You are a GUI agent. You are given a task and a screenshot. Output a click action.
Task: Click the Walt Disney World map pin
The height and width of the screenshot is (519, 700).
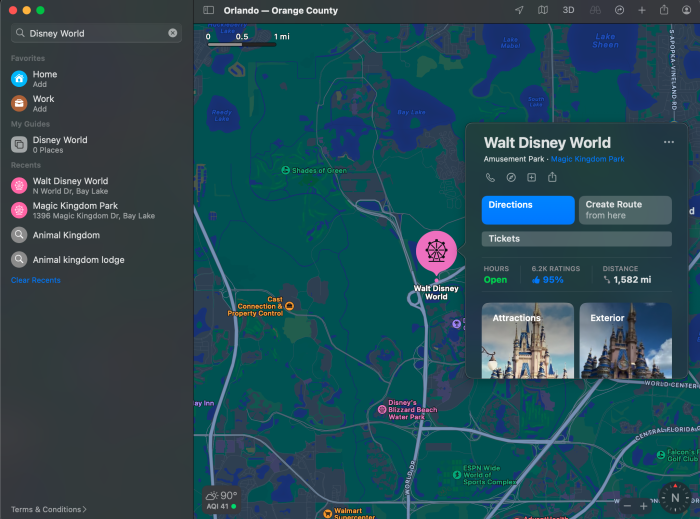click(x=436, y=251)
